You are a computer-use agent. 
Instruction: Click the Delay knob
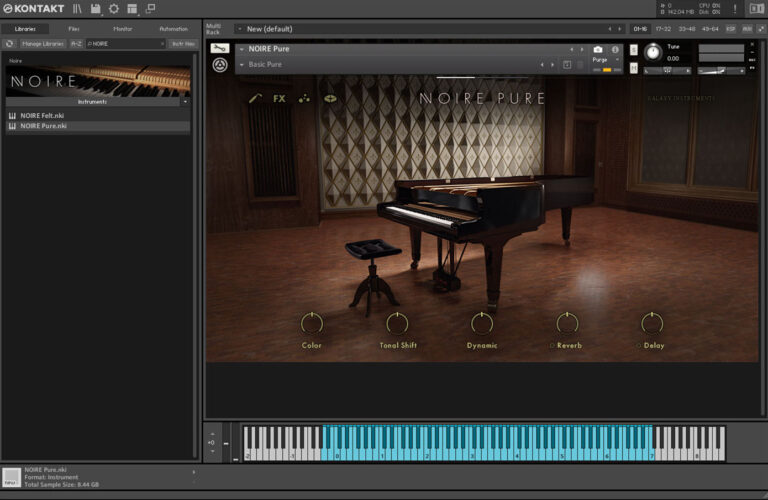tap(652, 324)
